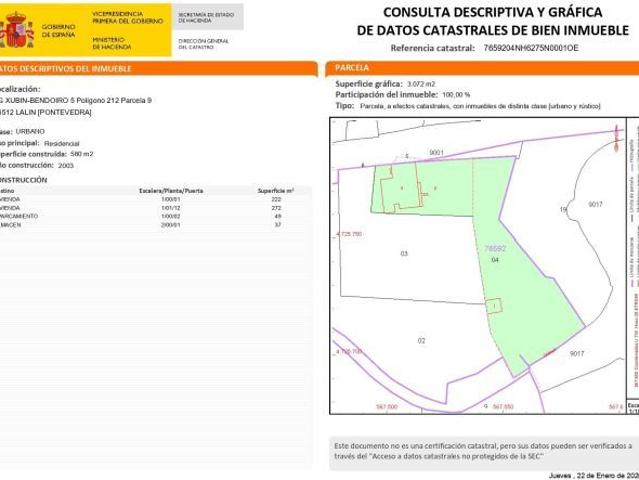Click the small square building inside parcel 04

[494, 306]
